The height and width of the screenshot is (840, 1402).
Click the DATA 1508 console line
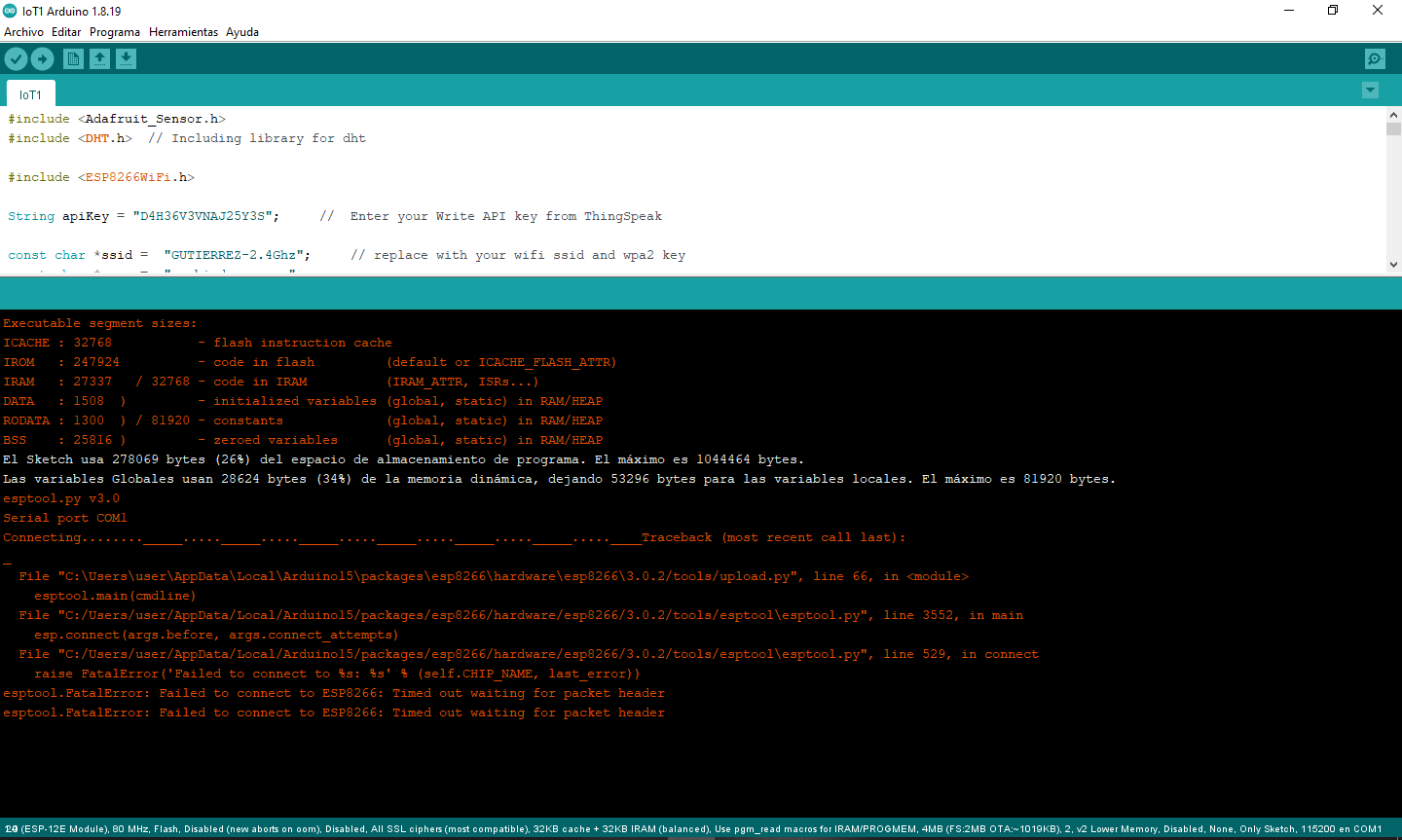(x=303, y=401)
